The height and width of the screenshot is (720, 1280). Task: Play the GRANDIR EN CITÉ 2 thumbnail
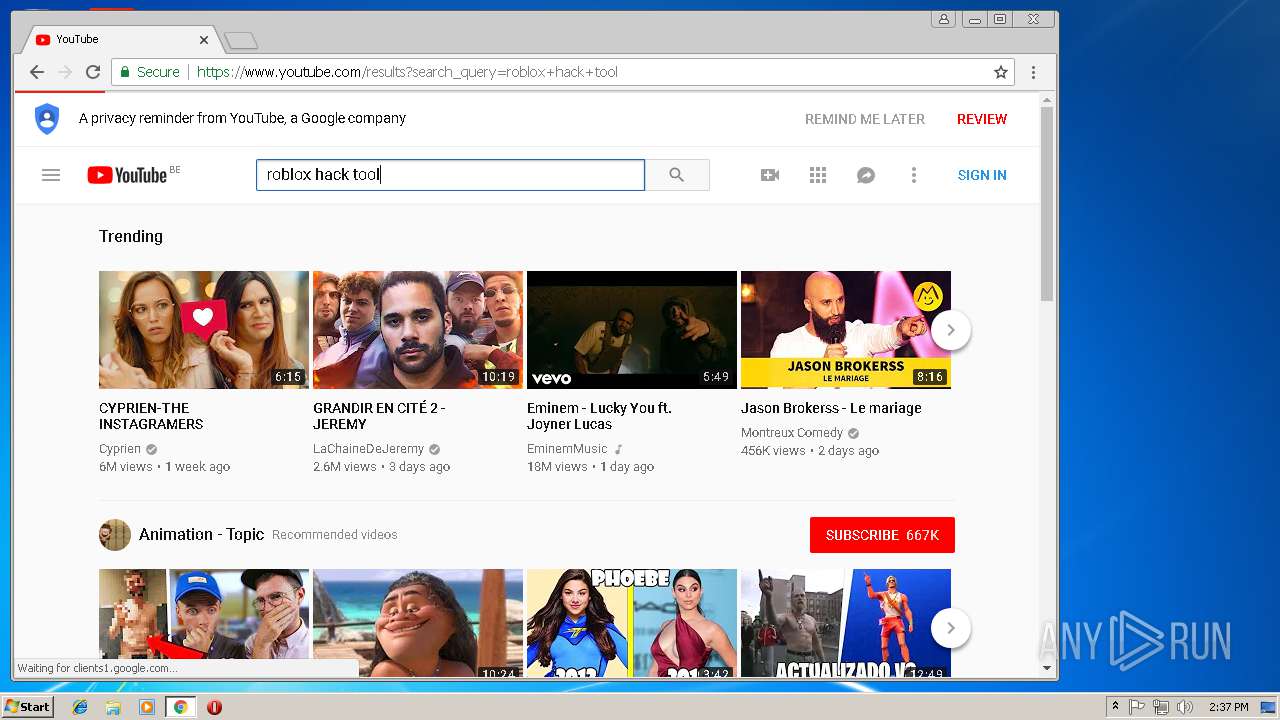(x=418, y=330)
